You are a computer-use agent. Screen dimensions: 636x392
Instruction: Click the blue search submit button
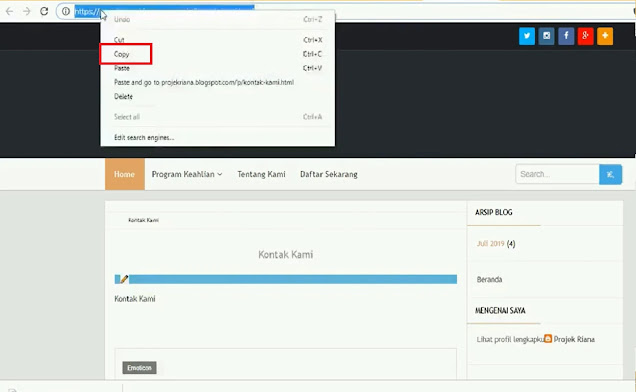tap(610, 174)
